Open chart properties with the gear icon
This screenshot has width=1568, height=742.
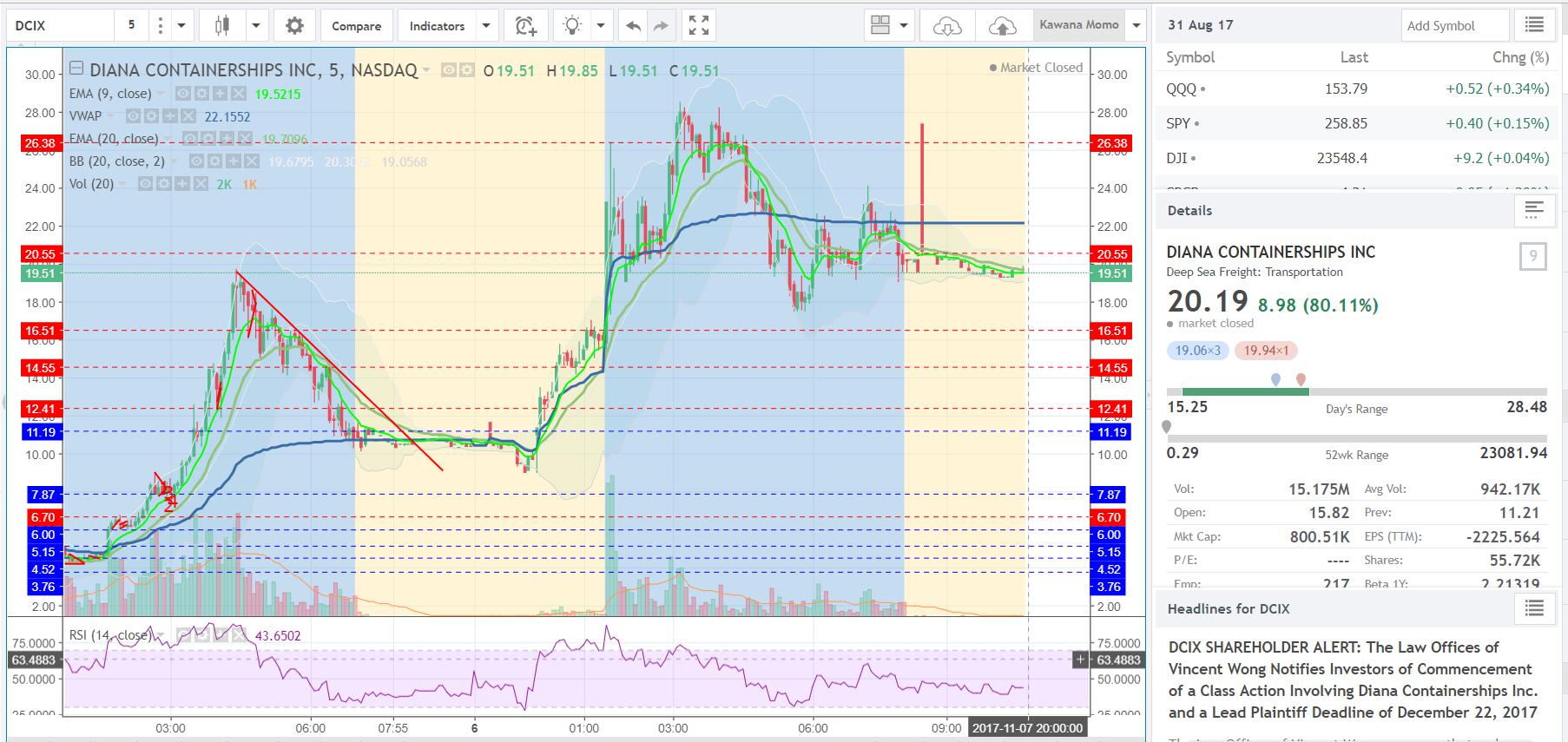coord(294,26)
